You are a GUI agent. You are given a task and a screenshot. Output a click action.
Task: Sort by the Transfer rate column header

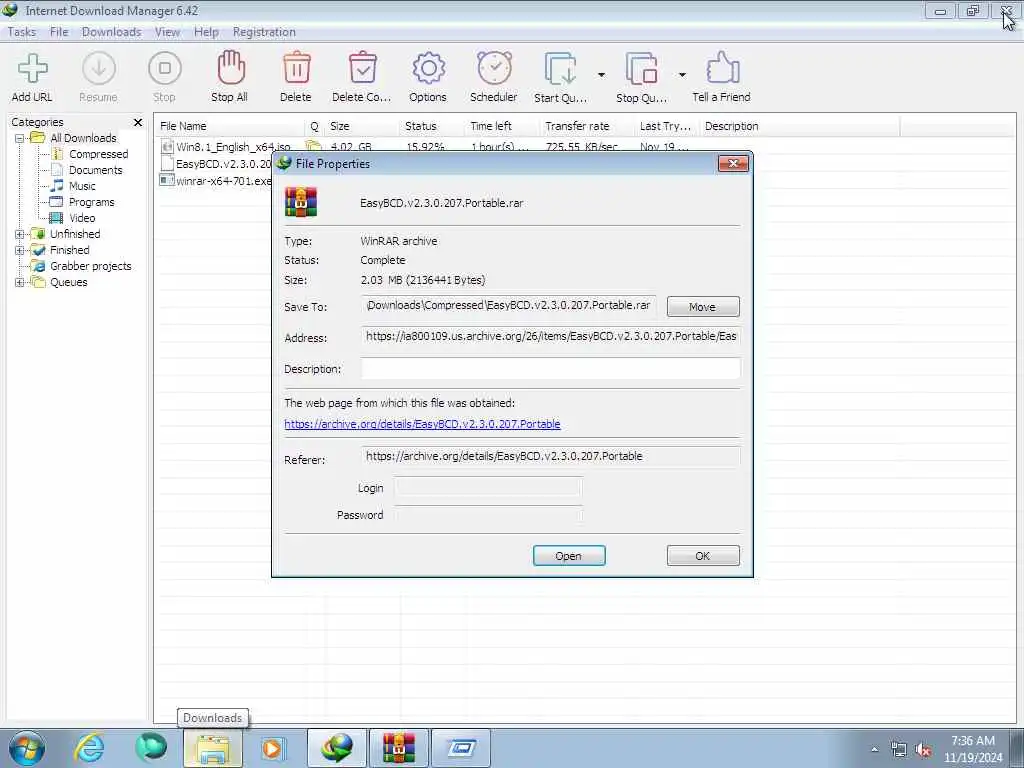(x=586, y=126)
